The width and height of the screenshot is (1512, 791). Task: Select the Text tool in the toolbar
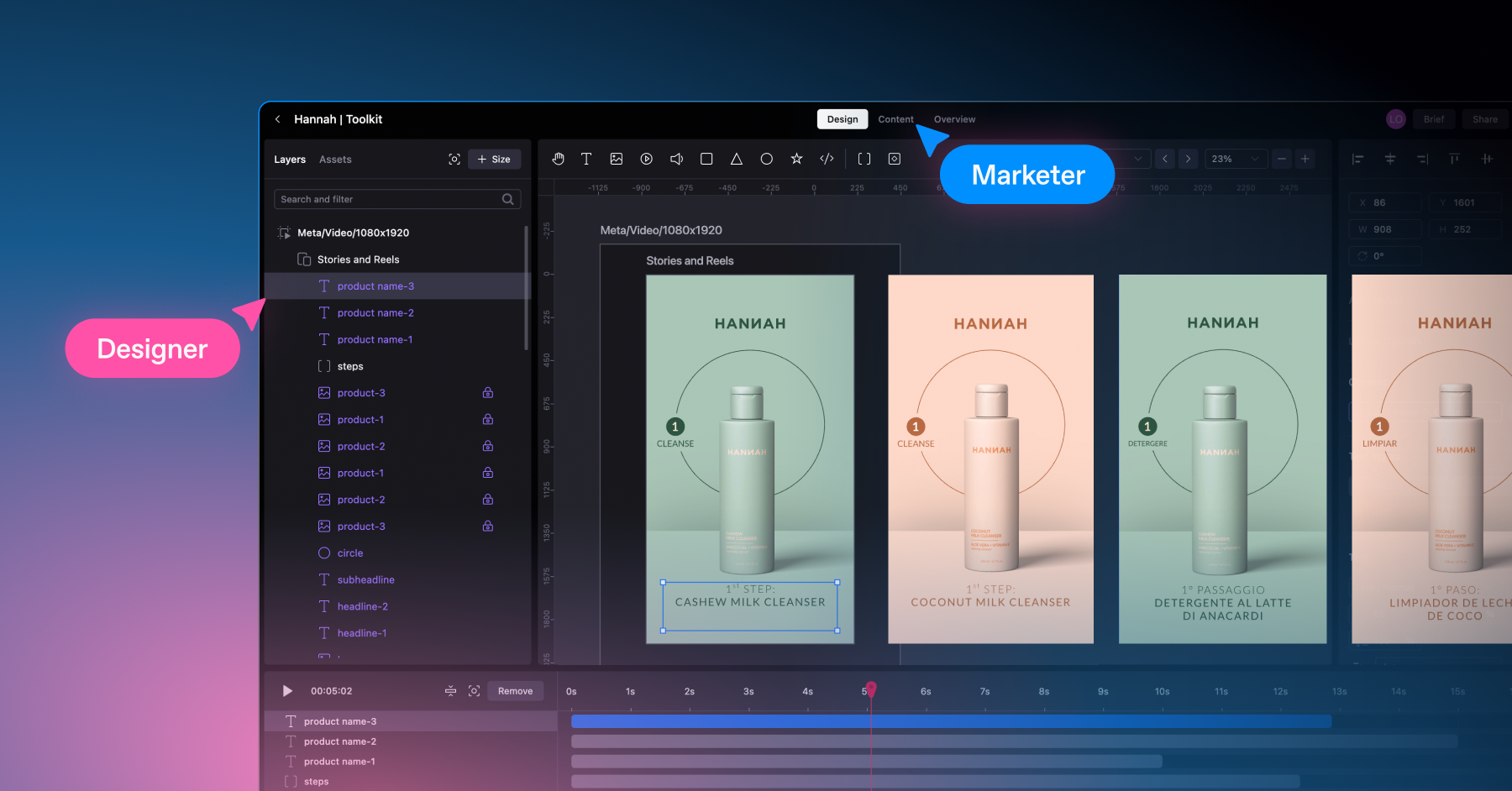point(586,159)
